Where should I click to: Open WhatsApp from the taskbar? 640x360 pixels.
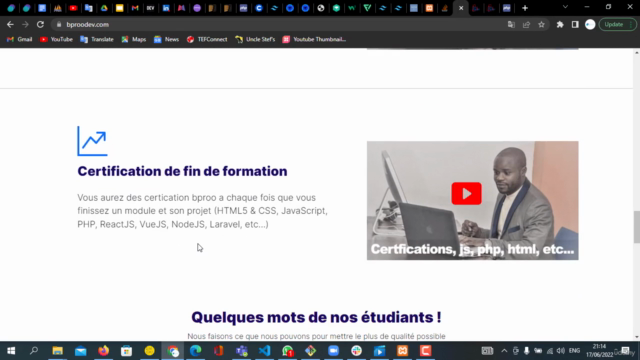[288, 351]
